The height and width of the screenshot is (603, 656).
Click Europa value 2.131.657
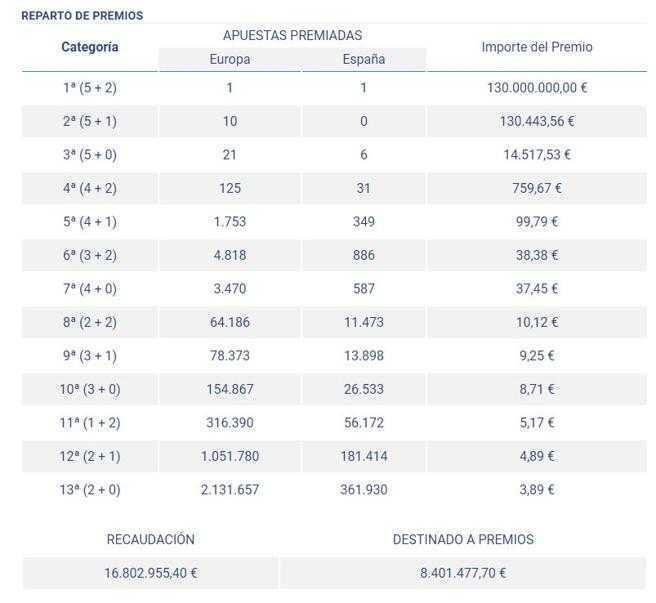coord(230,490)
